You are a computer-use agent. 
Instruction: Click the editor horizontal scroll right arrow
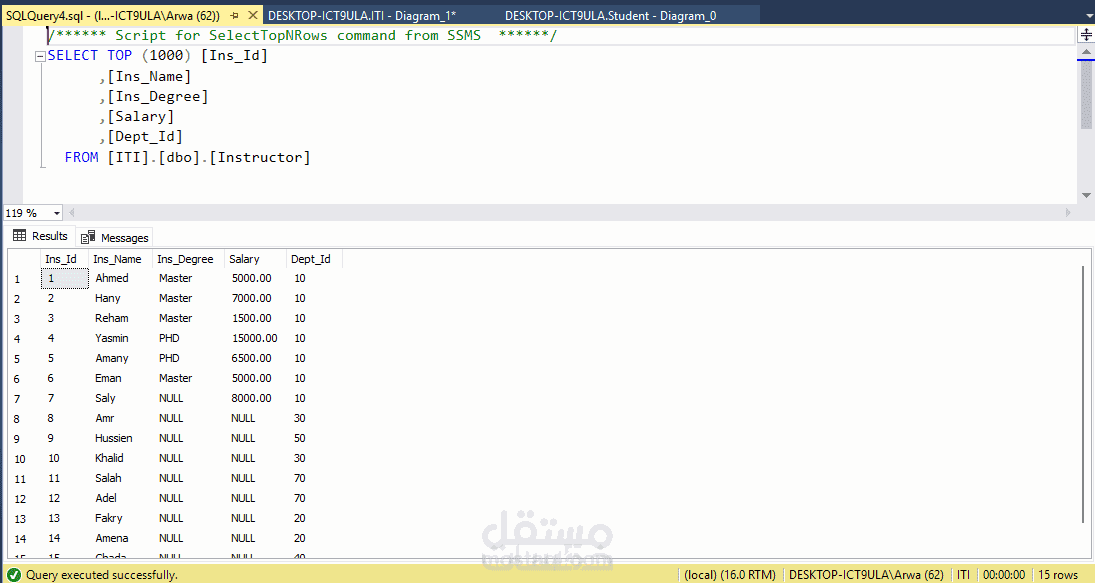[1068, 212]
